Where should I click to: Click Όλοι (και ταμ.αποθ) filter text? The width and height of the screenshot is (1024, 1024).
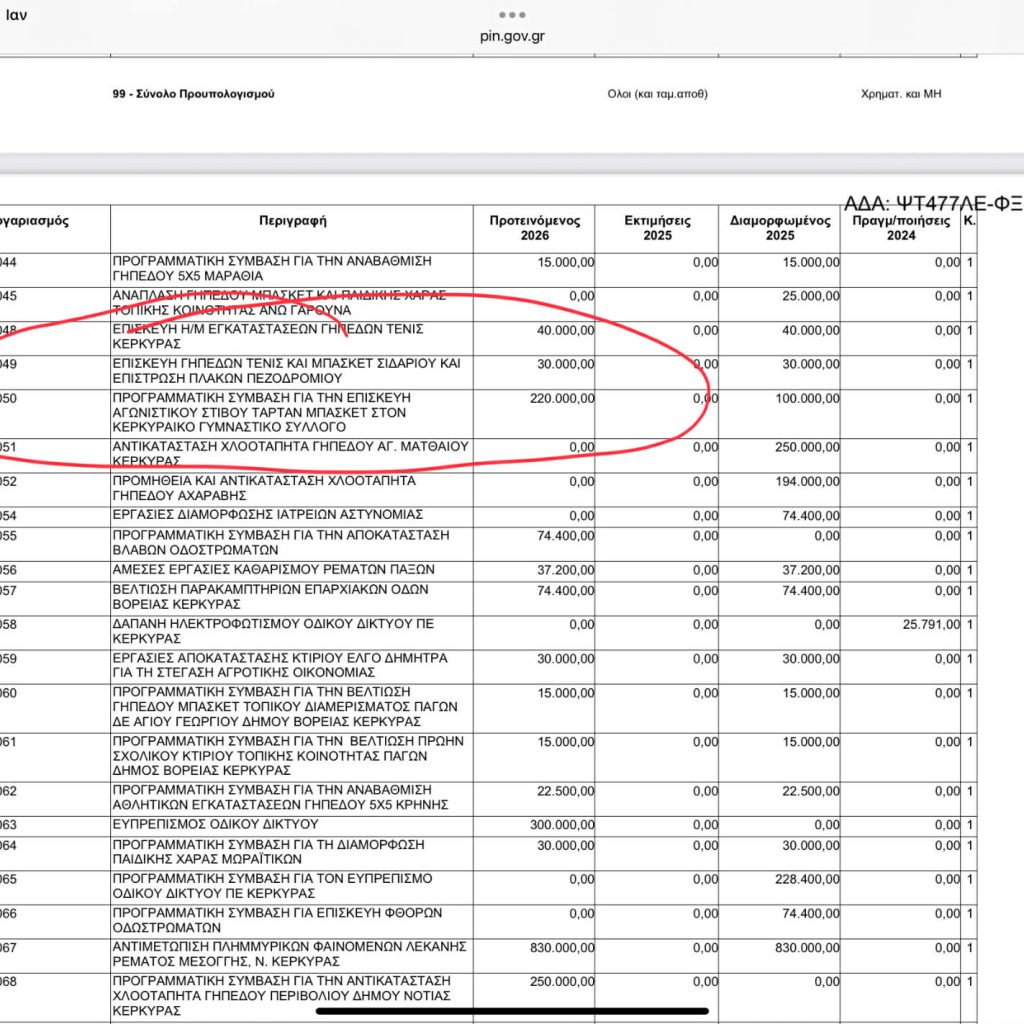click(657, 94)
